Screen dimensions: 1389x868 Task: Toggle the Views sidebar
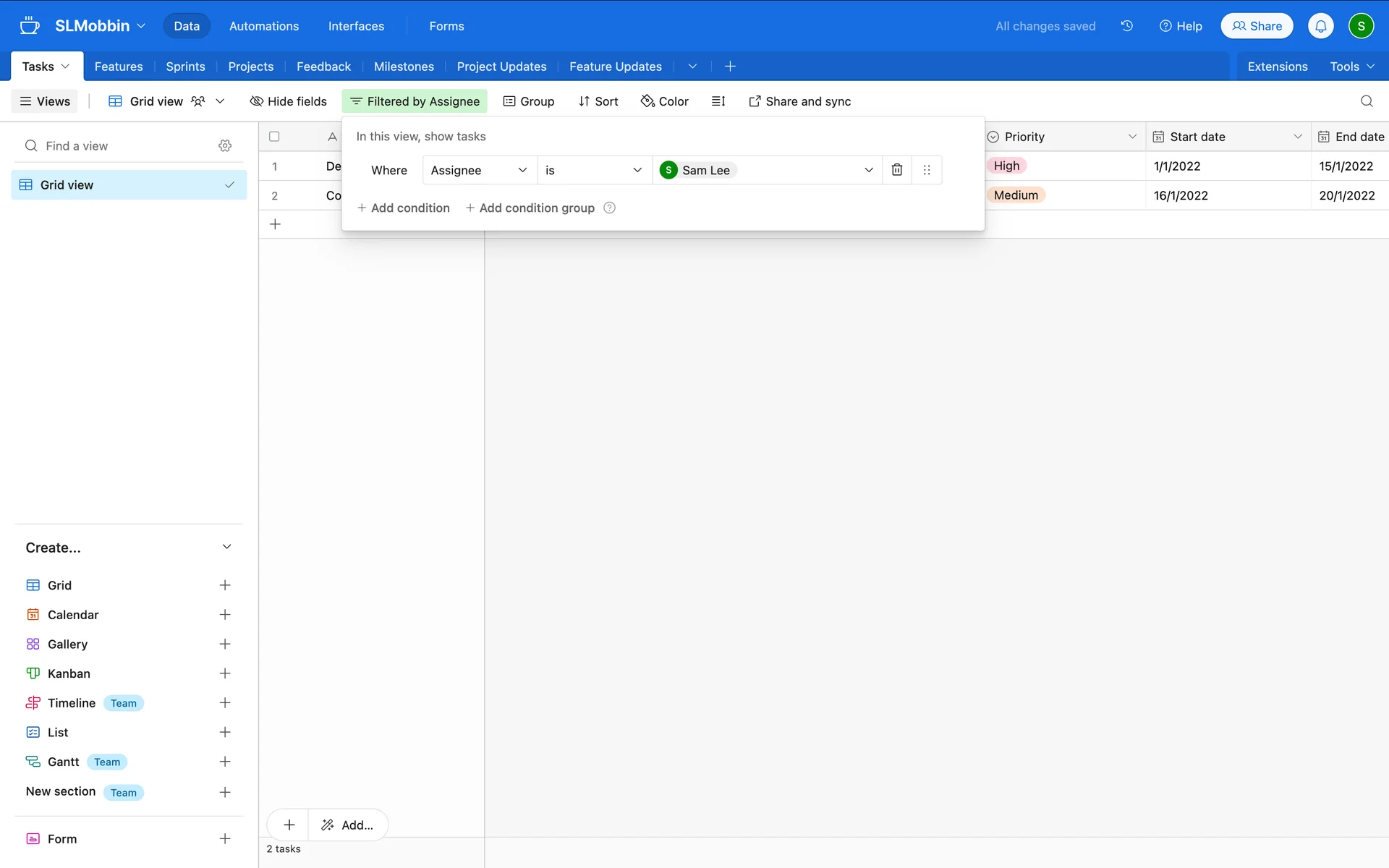tap(45, 101)
